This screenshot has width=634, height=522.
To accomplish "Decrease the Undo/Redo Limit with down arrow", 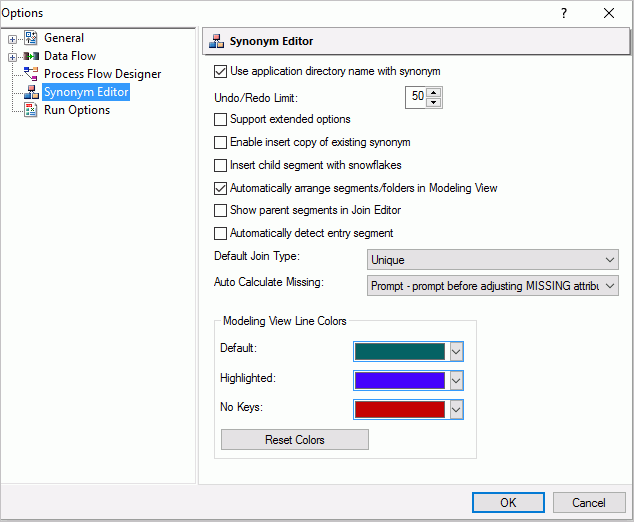I will point(433,102).
